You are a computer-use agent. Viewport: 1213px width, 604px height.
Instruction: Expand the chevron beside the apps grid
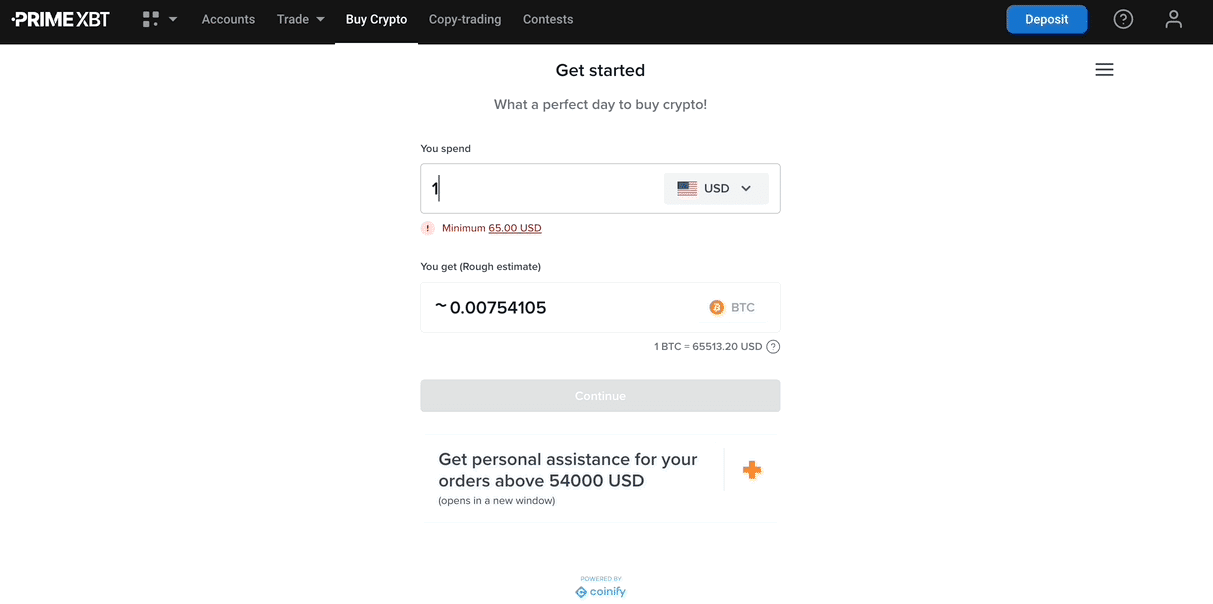(x=172, y=18)
